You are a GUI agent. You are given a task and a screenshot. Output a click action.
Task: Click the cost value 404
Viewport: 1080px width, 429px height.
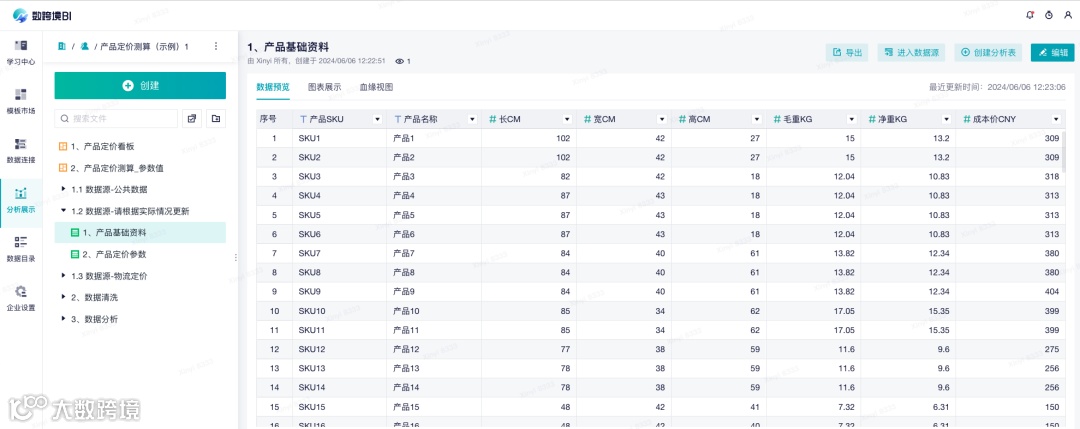pos(1051,292)
